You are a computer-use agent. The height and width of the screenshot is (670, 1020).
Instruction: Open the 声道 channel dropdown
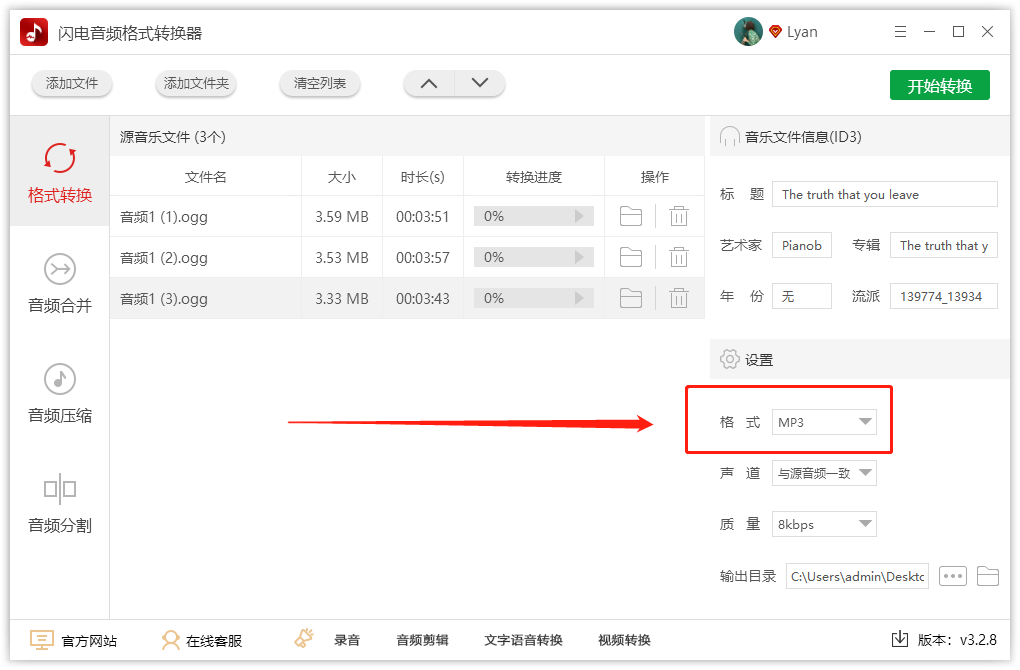click(824, 473)
